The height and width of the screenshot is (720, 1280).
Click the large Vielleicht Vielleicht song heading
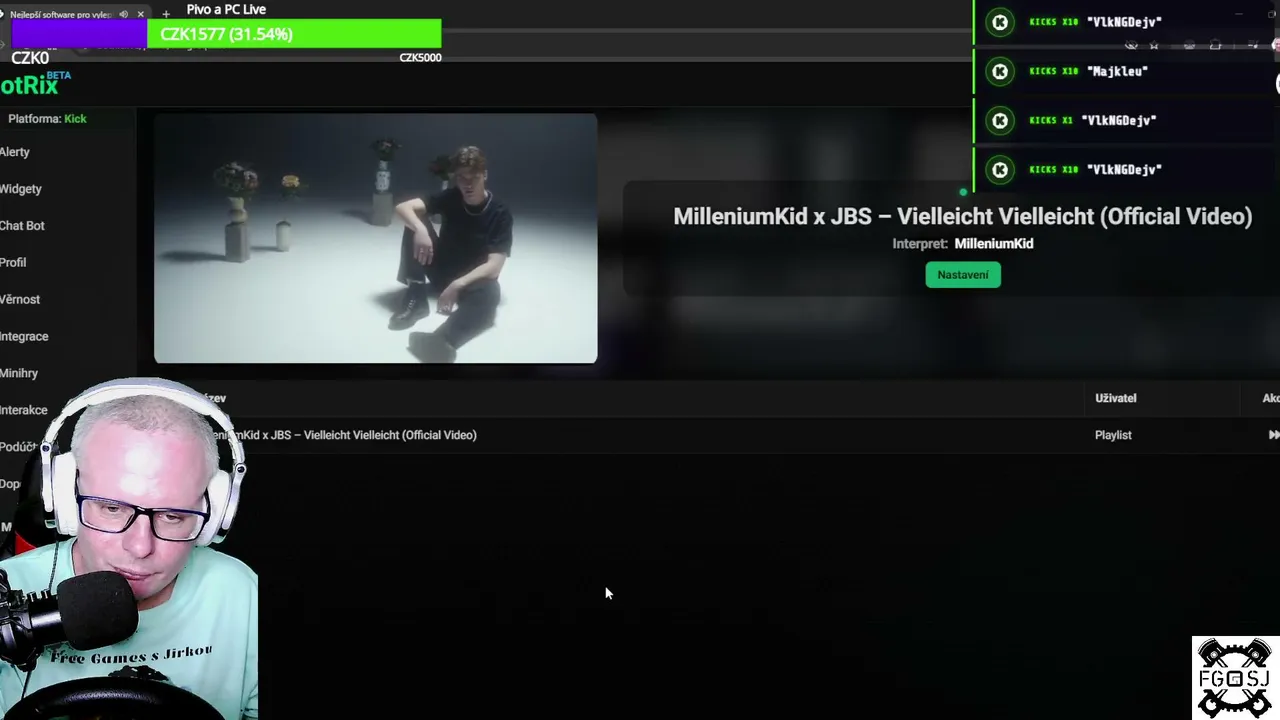coord(962,216)
